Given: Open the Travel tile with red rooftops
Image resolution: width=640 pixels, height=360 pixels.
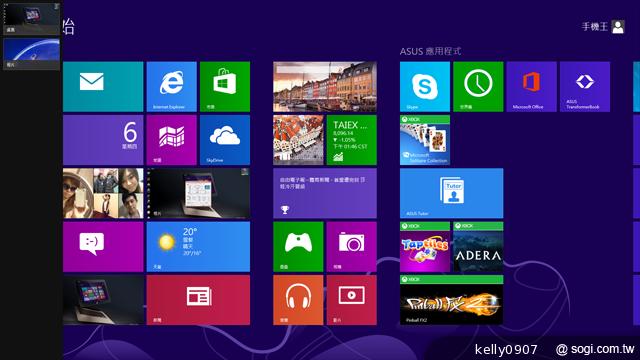Looking at the screenshot, I should 298,140.
